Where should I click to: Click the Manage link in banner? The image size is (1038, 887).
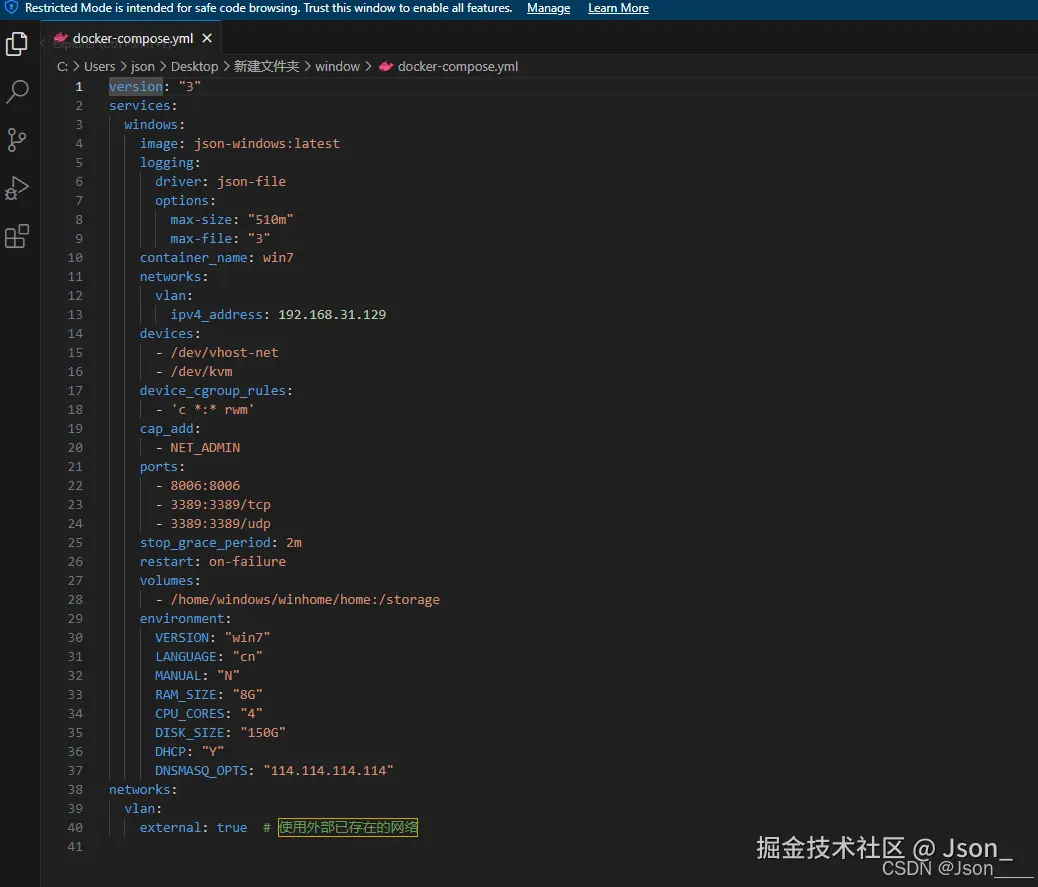coord(548,8)
